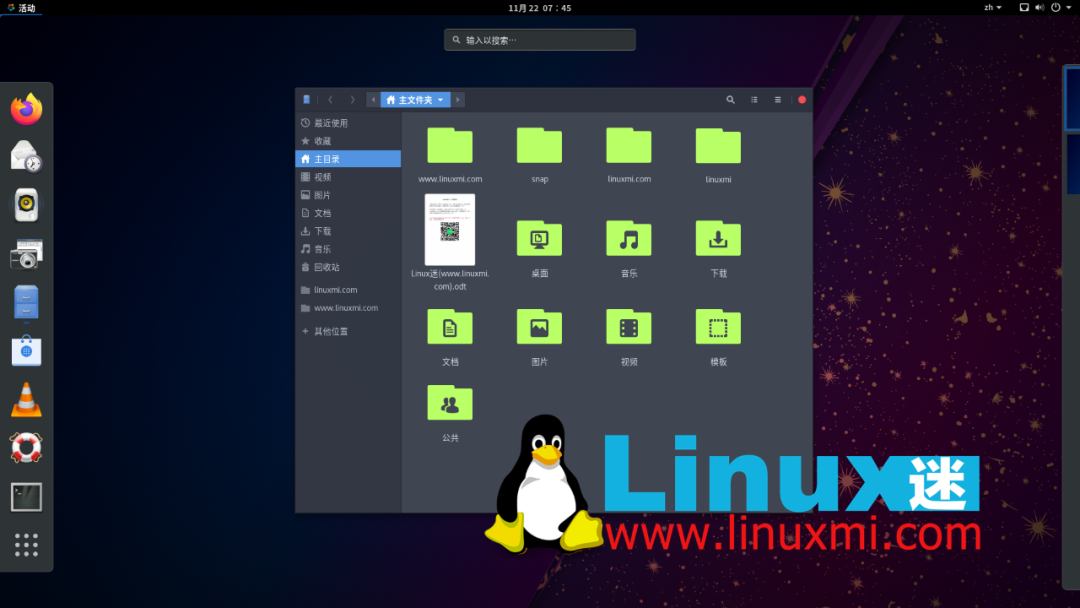Screen dimensions: 1080x608
Task: Click the path bar right chevron
Action: click(457, 100)
